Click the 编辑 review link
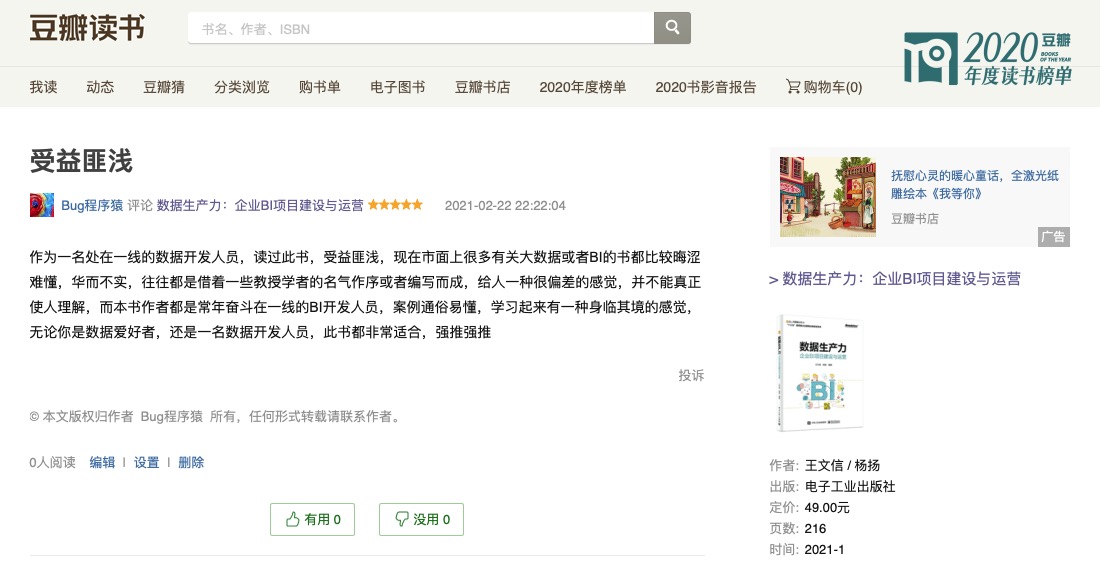The image size is (1100, 567). point(102,462)
